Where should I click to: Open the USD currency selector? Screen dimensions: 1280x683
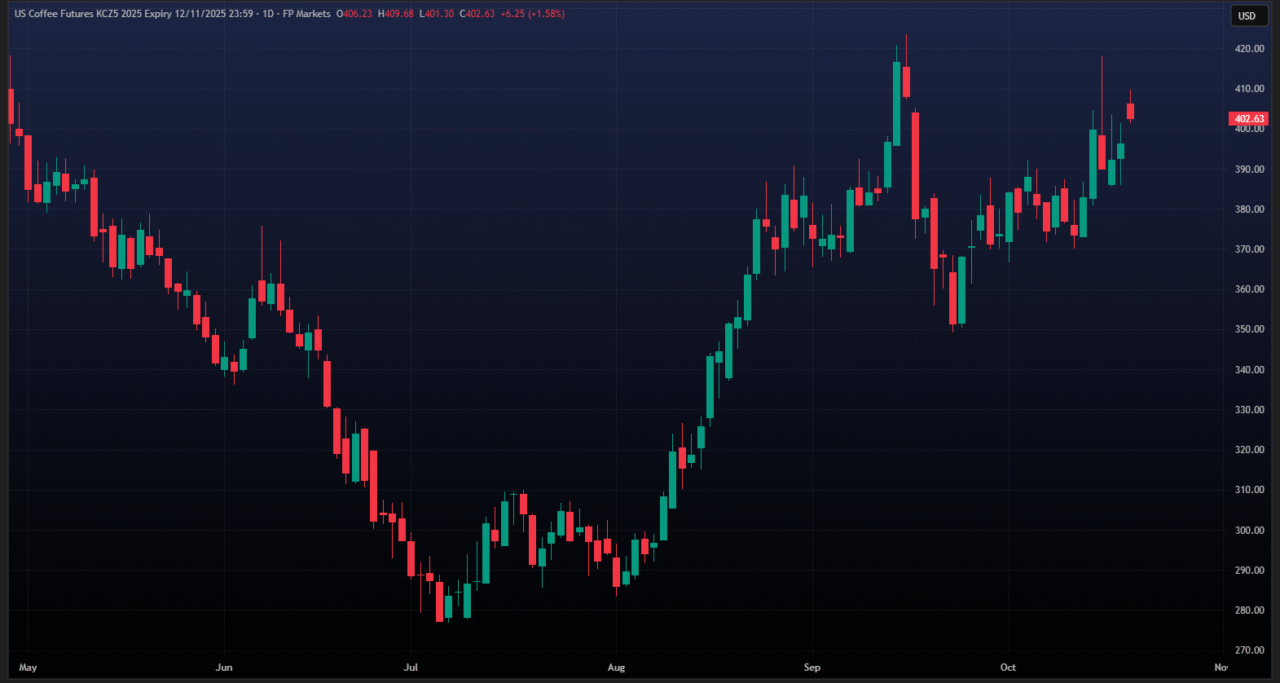[1246, 15]
